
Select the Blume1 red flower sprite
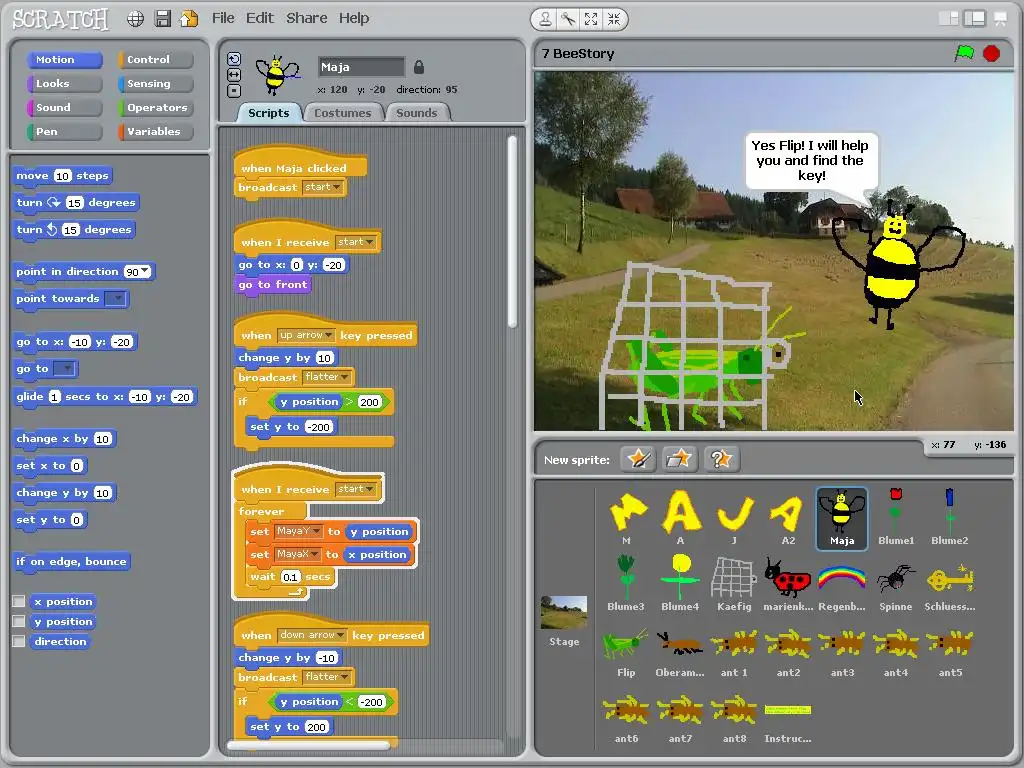[x=896, y=517]
